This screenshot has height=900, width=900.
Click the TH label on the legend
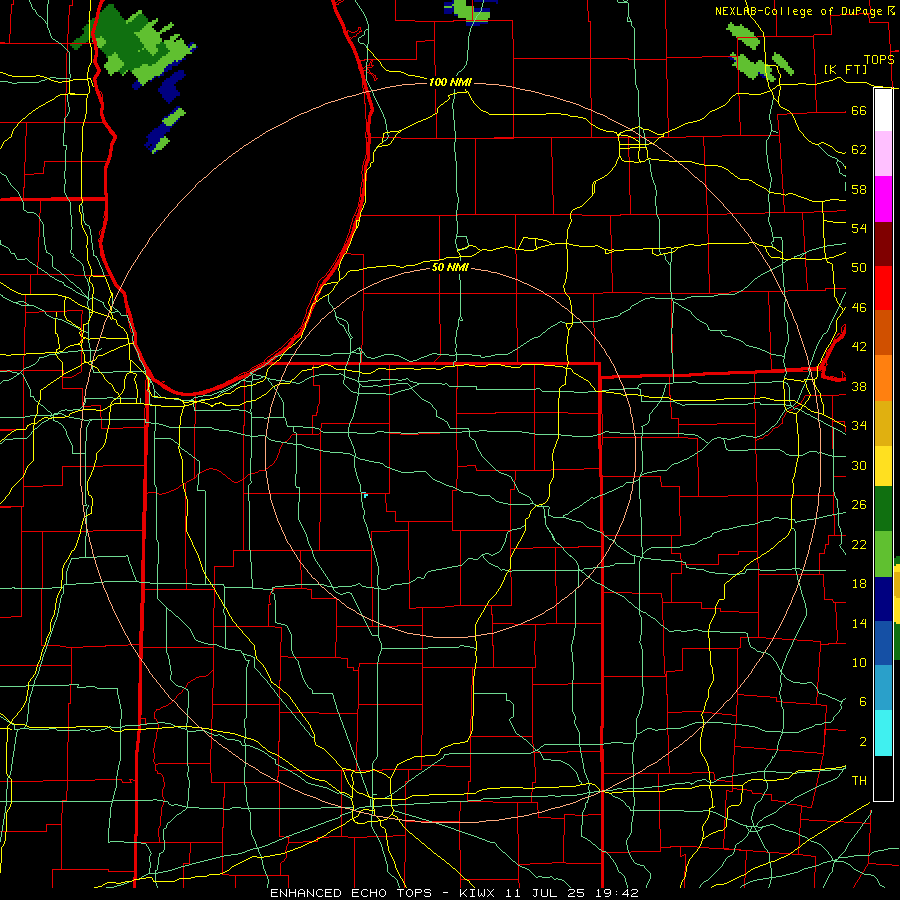[859, 780]
